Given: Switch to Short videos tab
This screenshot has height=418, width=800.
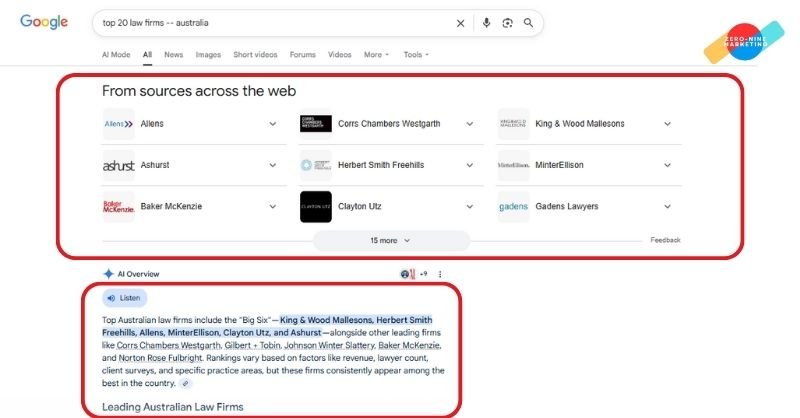Looking at the screenshot, I should (255, 55).
